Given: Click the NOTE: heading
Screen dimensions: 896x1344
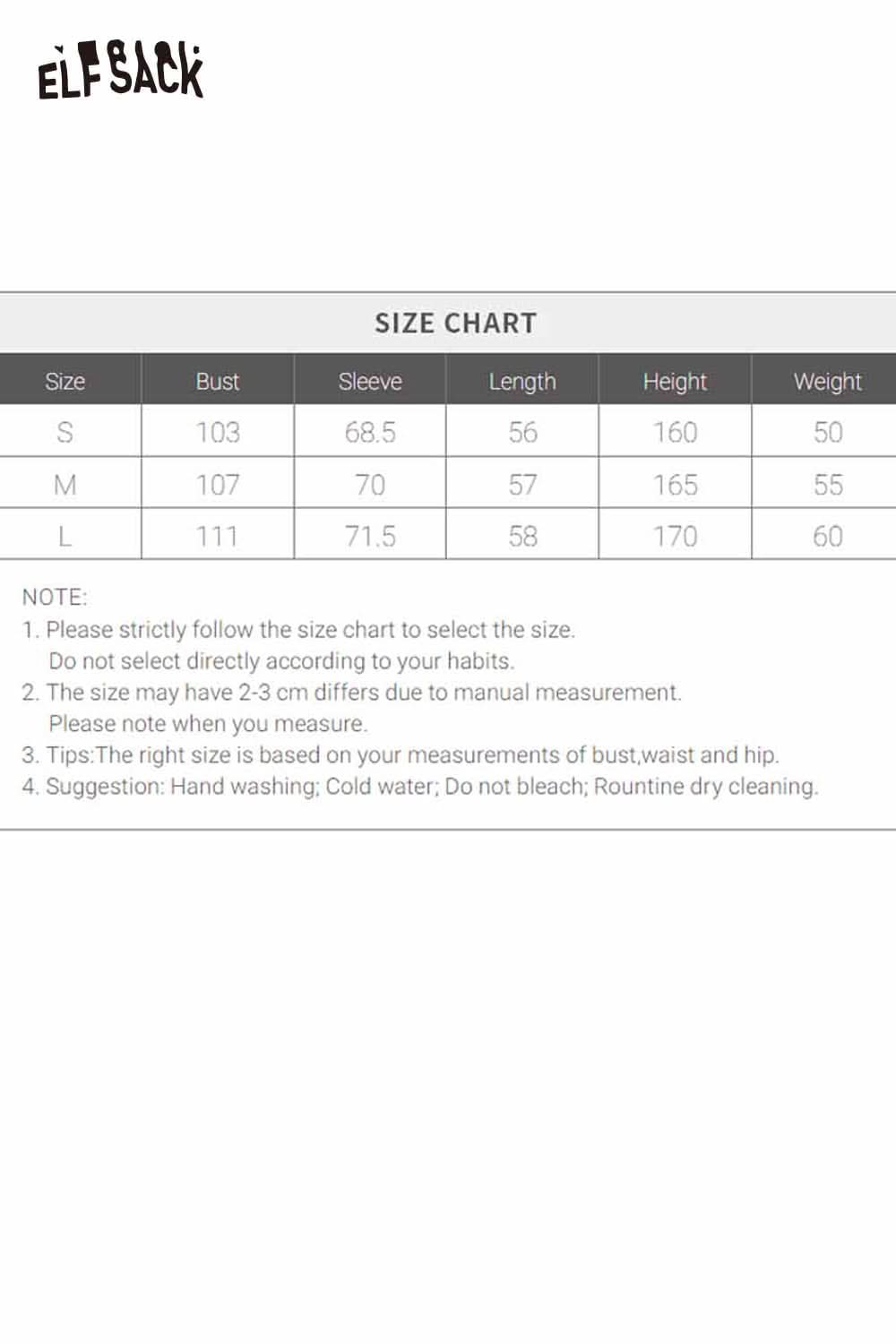Looking at the screenshot, I should pyautogui.click(x=55, y=597).
